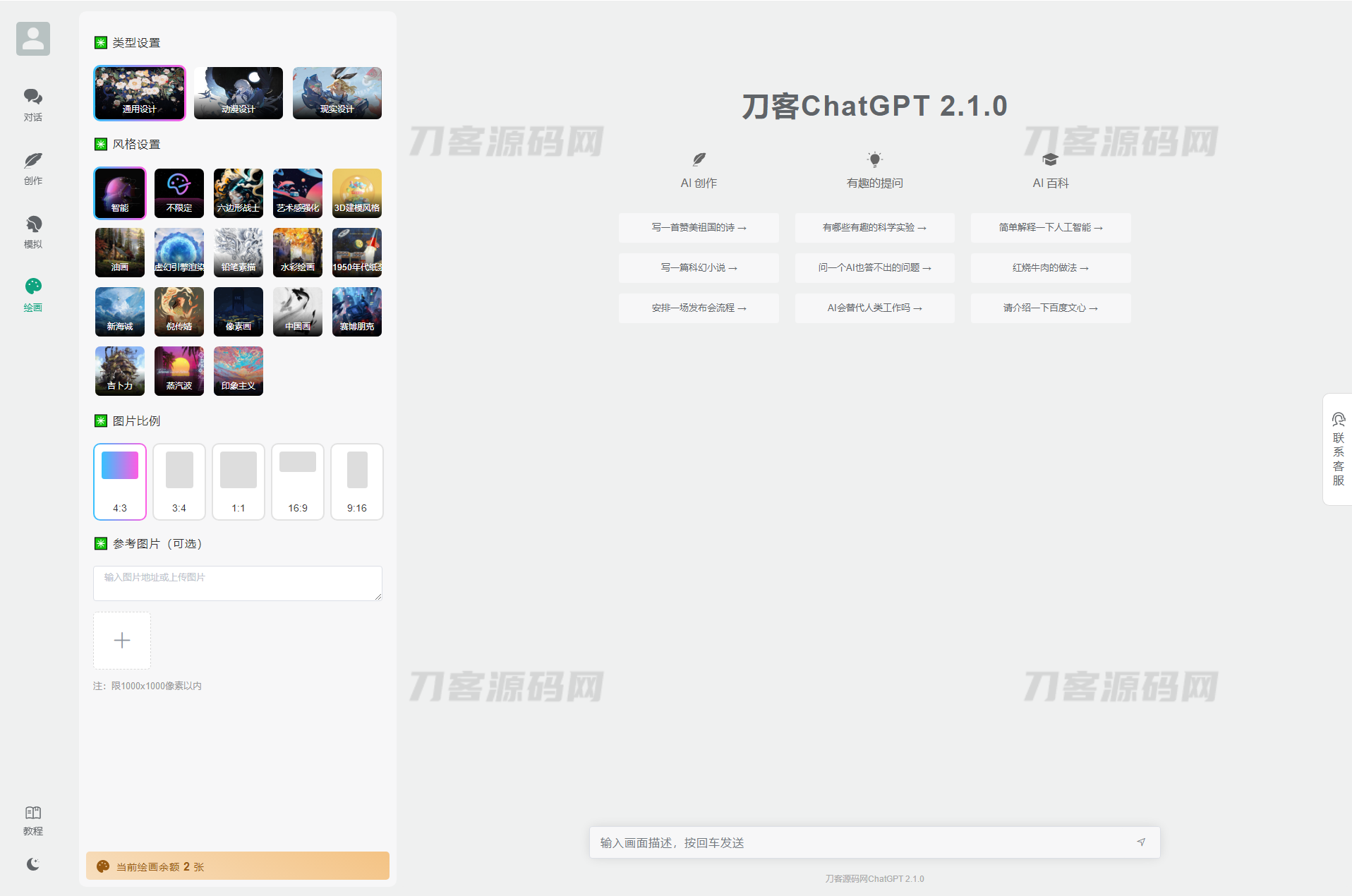This screenshot has width=1352, height=896.
Task: Select the 新海诚 style thumbnail
Action: pyautogui.click(x=119, y=311)
